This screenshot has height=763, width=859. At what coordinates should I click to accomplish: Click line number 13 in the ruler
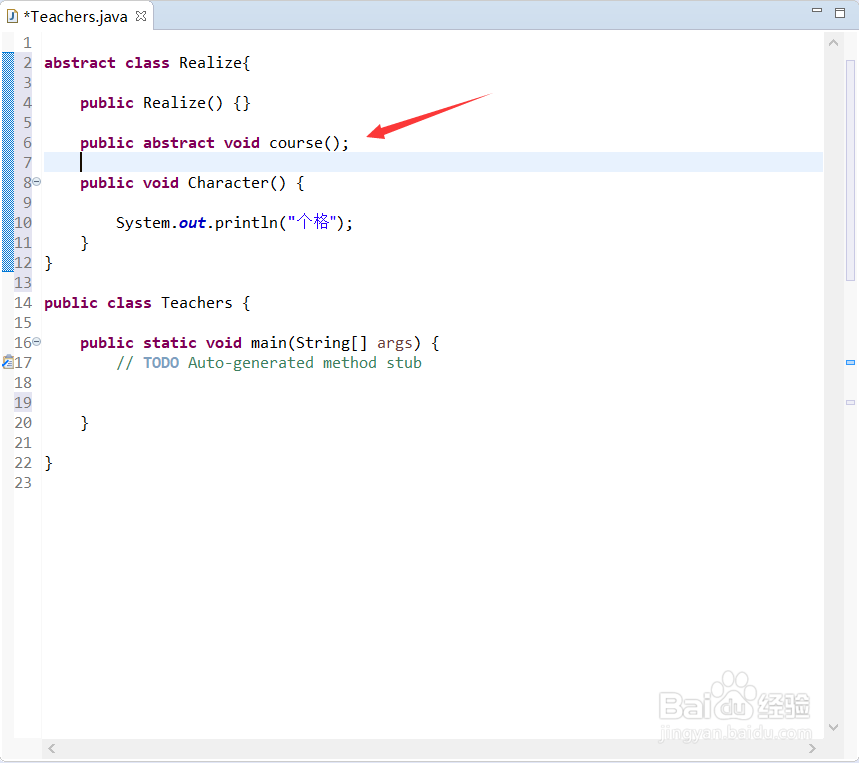point(23,283)
